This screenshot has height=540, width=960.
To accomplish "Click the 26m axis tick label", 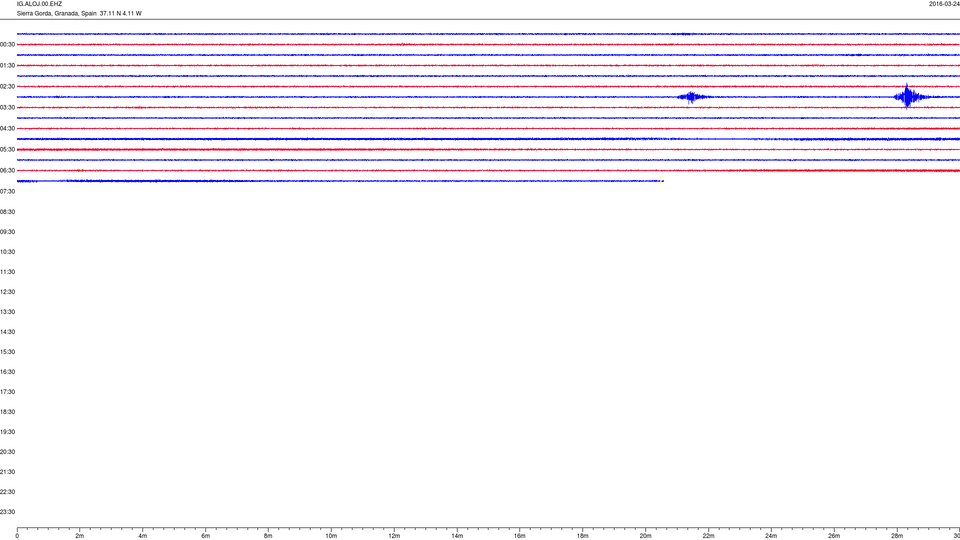I will coord(834,536).
